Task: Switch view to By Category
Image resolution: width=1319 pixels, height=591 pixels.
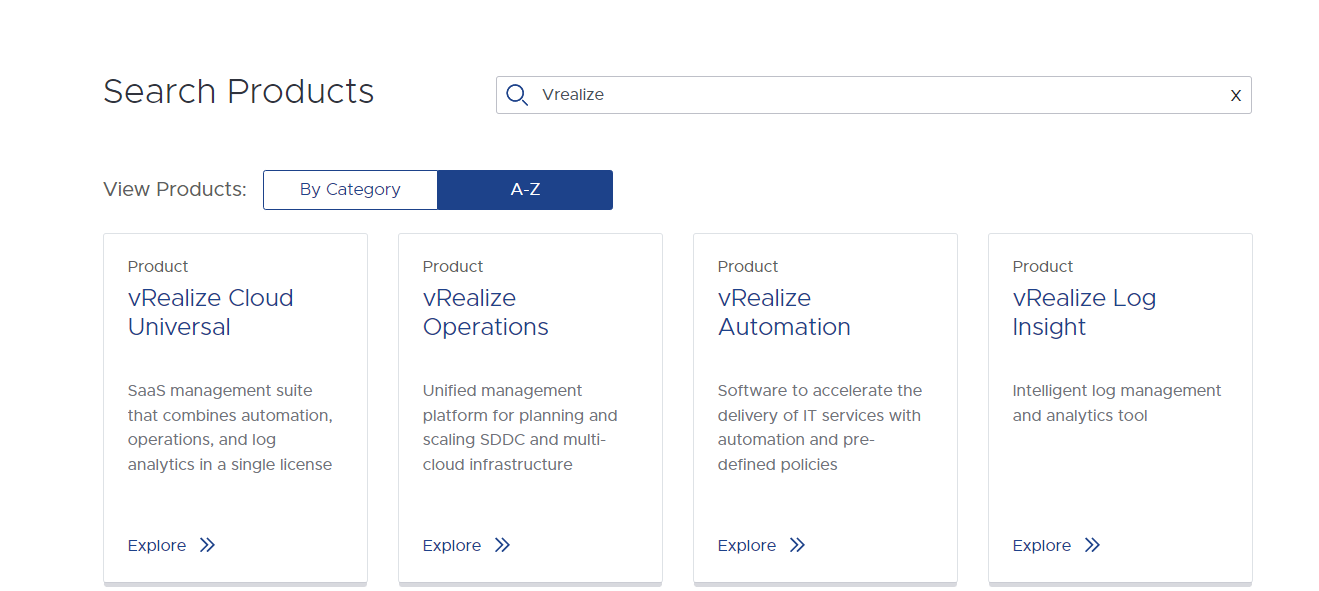Action: [x=350, y=190]
